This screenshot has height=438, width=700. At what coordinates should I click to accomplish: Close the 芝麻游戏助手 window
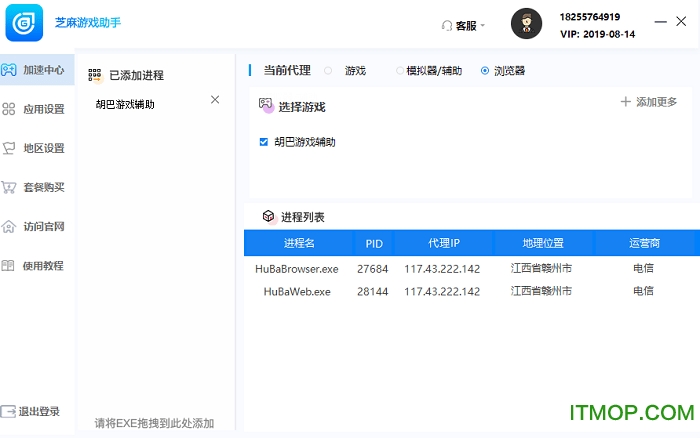681,21
